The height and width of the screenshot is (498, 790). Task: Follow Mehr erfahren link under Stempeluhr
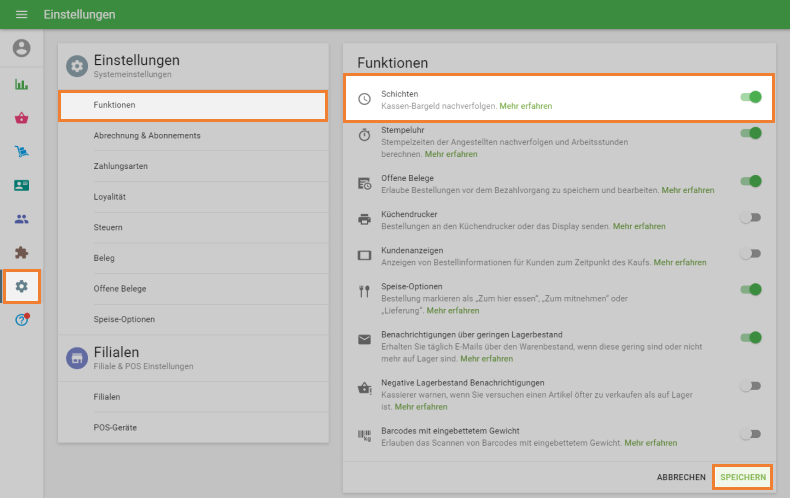click(451, 155)
